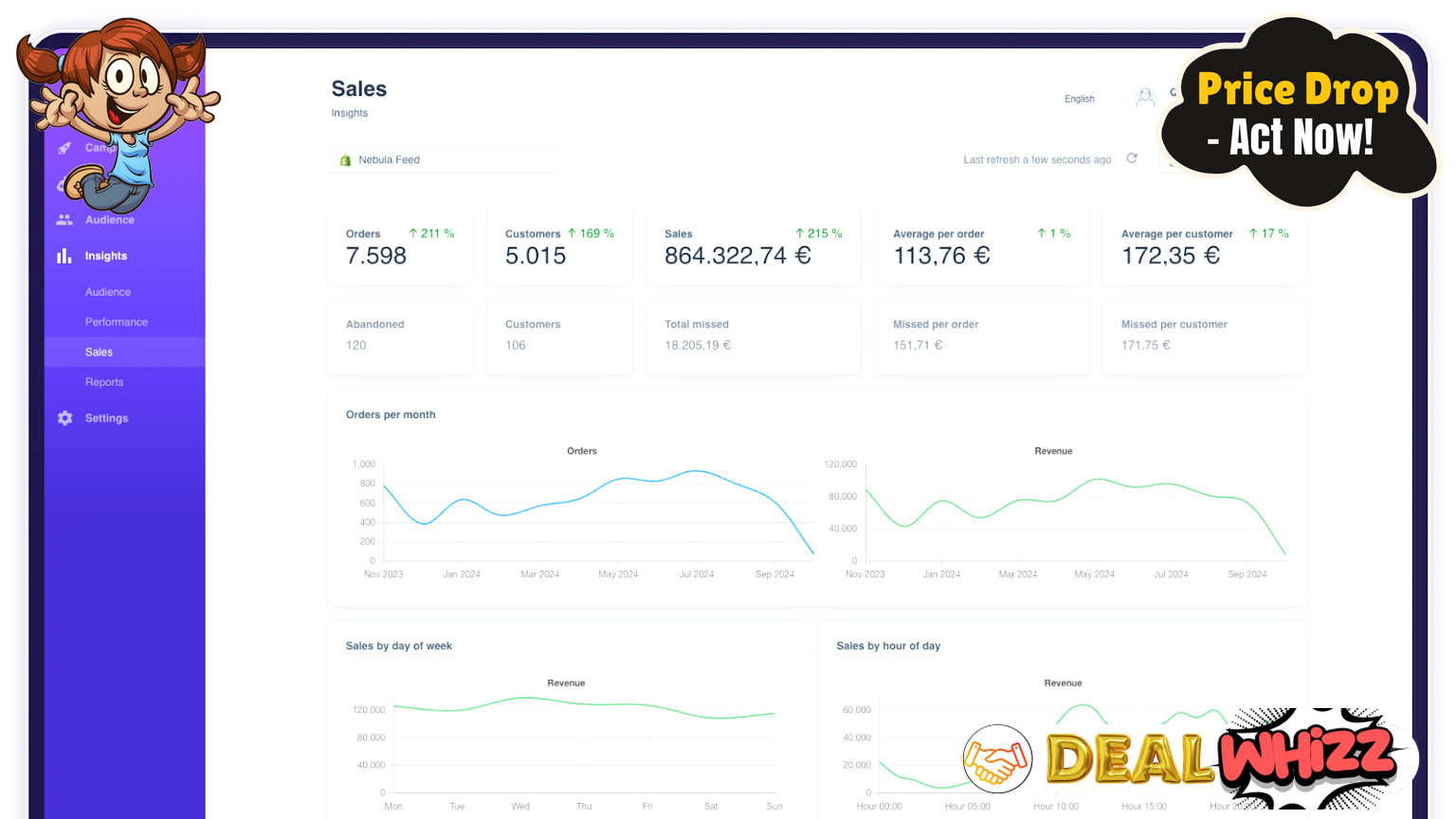Click the Sales page title
Image resolution: width=1456 pixels, height=819 pixels.
tap(359, 89)
